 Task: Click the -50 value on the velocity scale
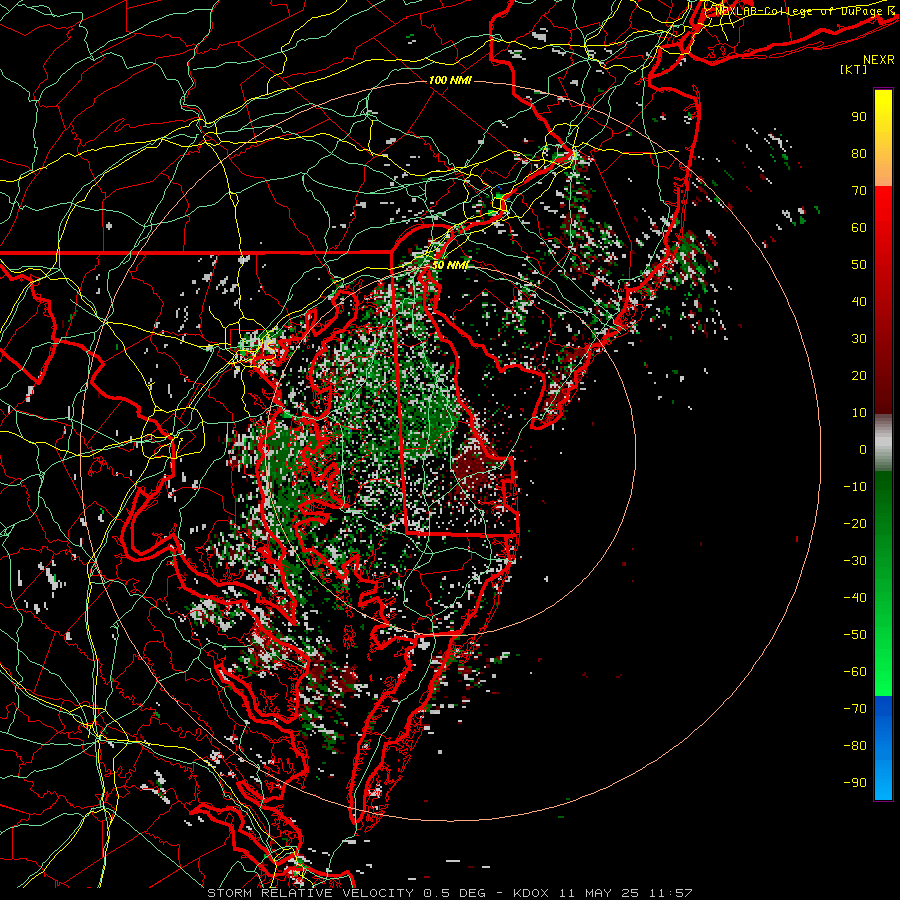pyautogui.click(x=855, y=635)
